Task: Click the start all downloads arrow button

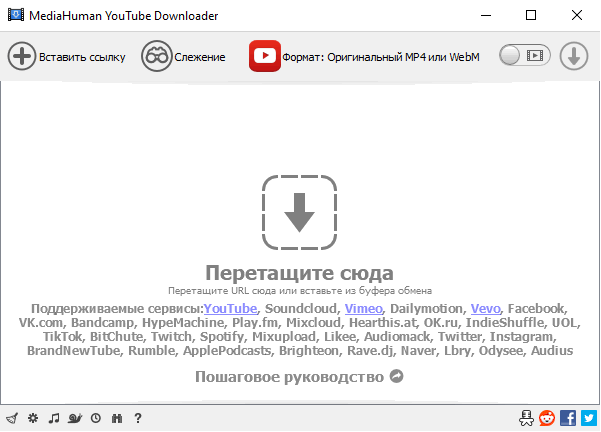Action: pos(573,56)
